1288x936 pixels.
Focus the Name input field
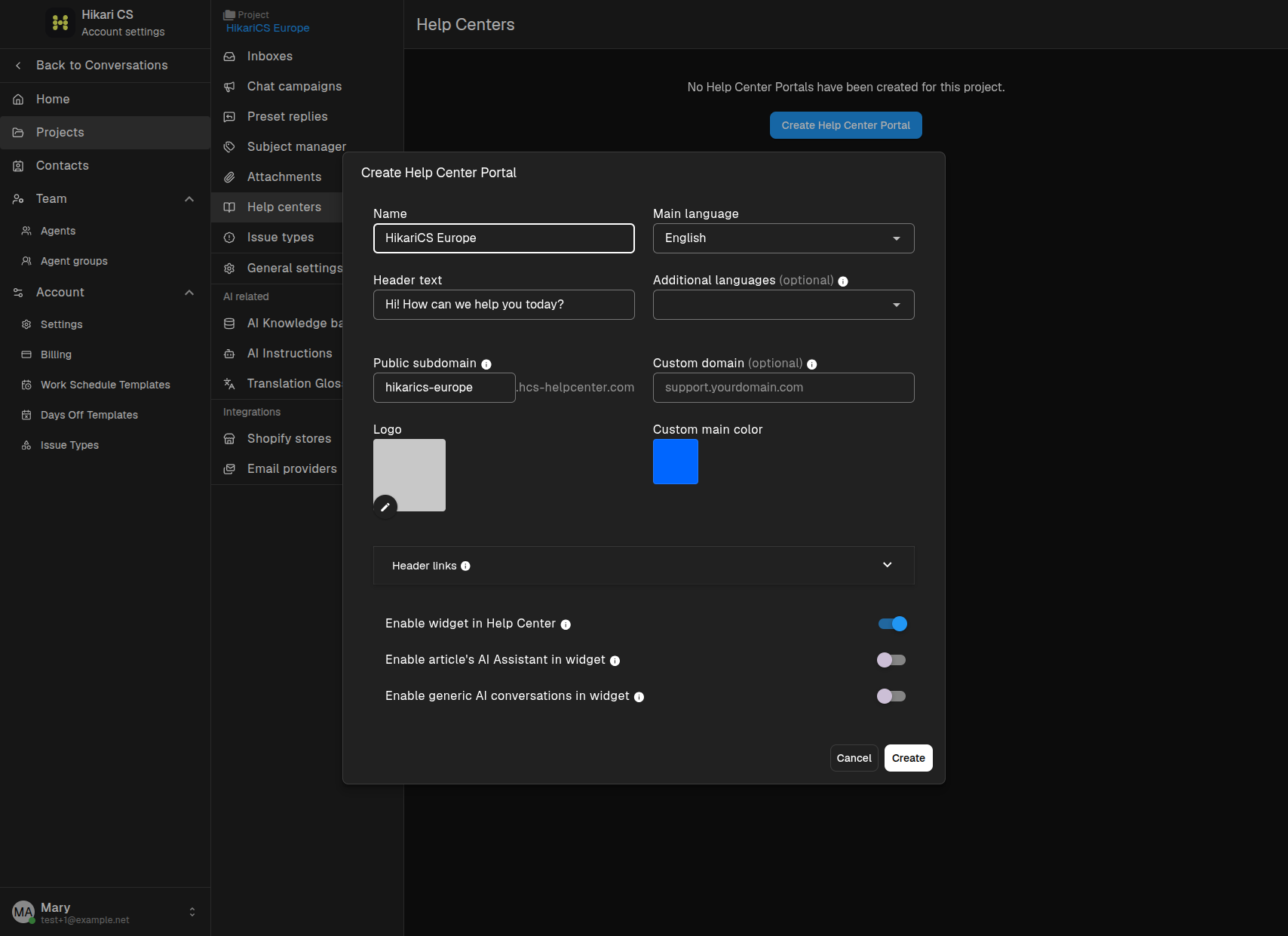504,238
